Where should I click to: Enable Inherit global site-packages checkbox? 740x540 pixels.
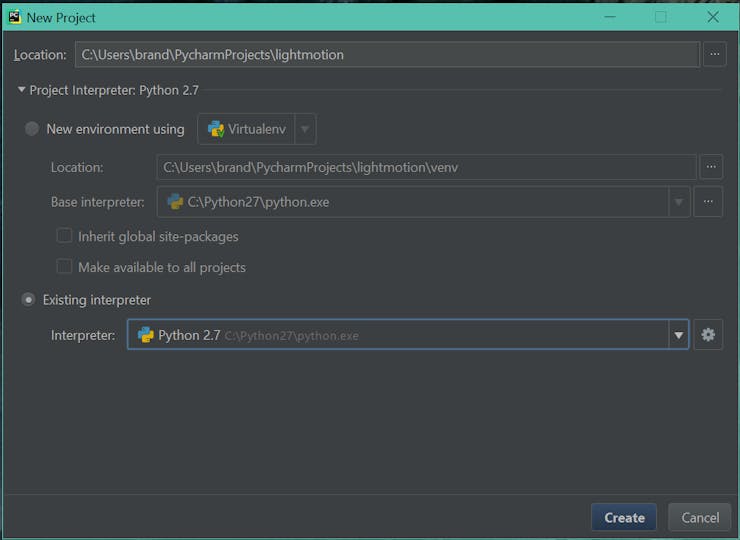click(x=64, y=236)
